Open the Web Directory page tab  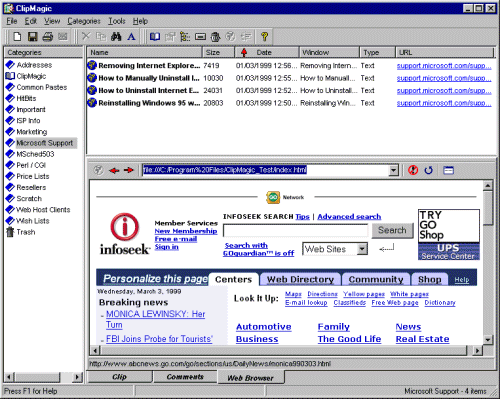click(x=300, y=279)
